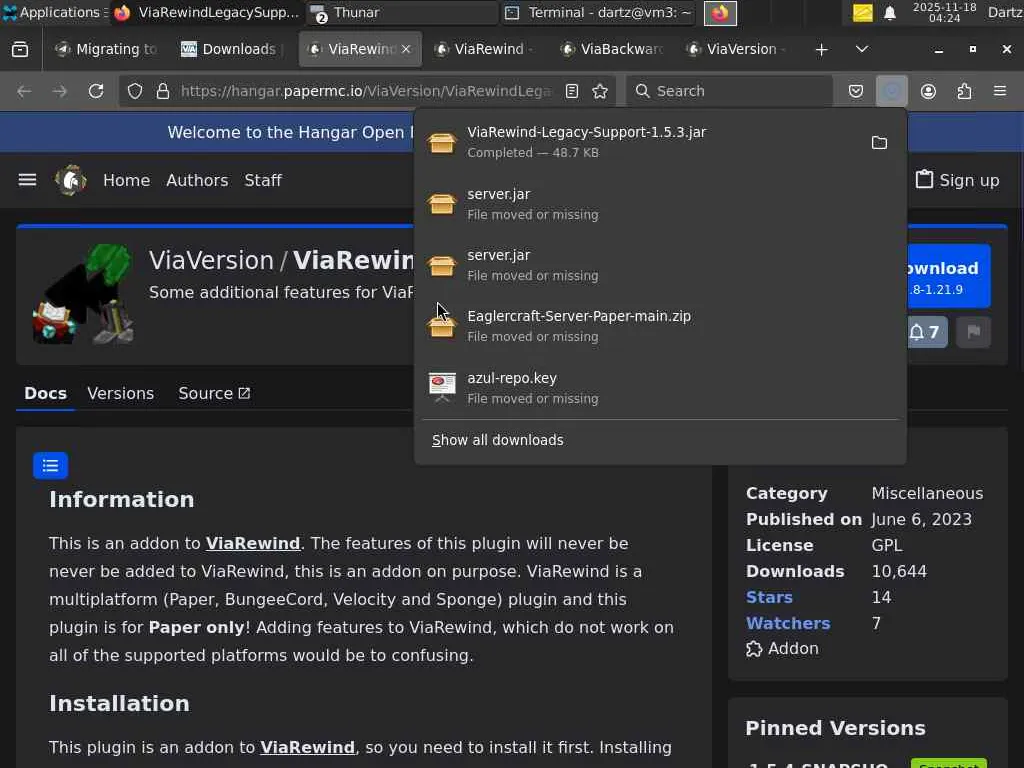Go forward one page
Image resolution: width=1024 pixels, height=768 pixels.
point(59,91)
